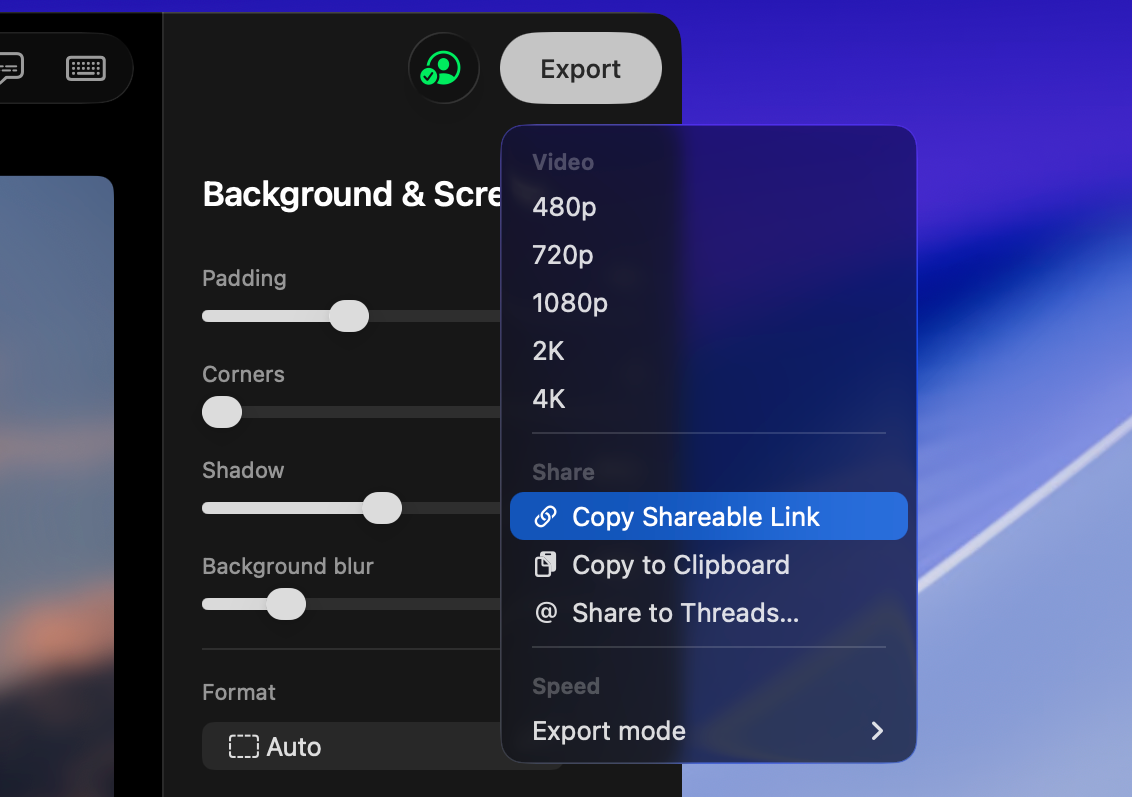The height and width of the screenshot is (797, 1132).
Task: Adjust the Padding slider handle
Action: click(x=349, y=316)
